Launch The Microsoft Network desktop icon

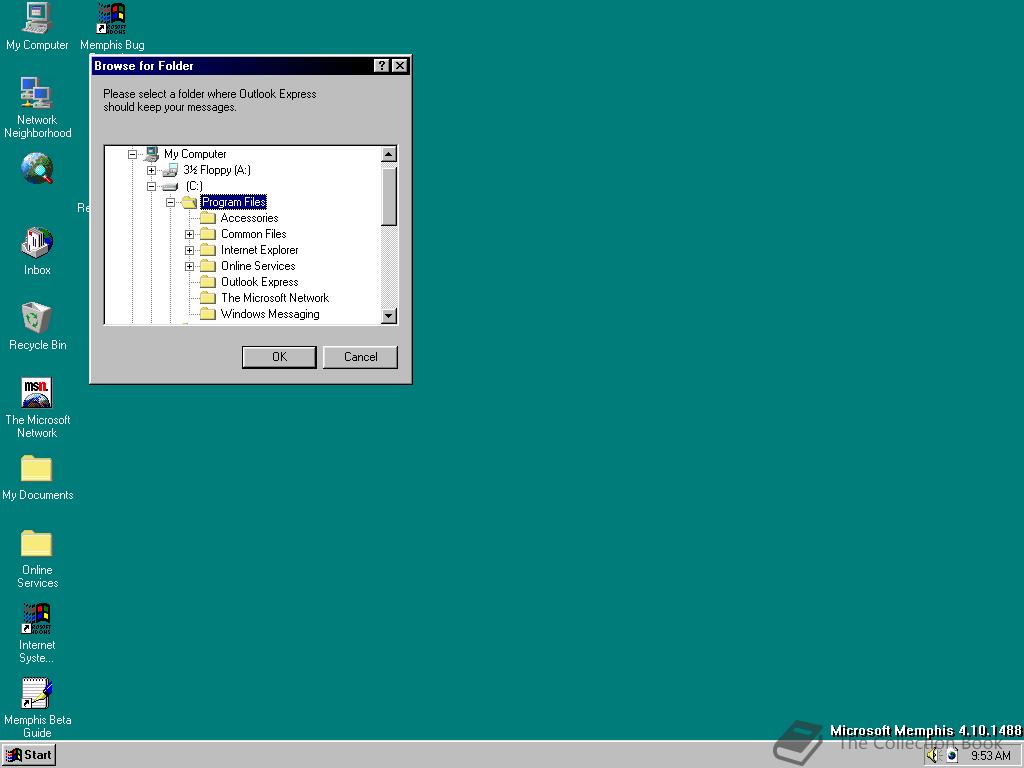click(37, 408)
